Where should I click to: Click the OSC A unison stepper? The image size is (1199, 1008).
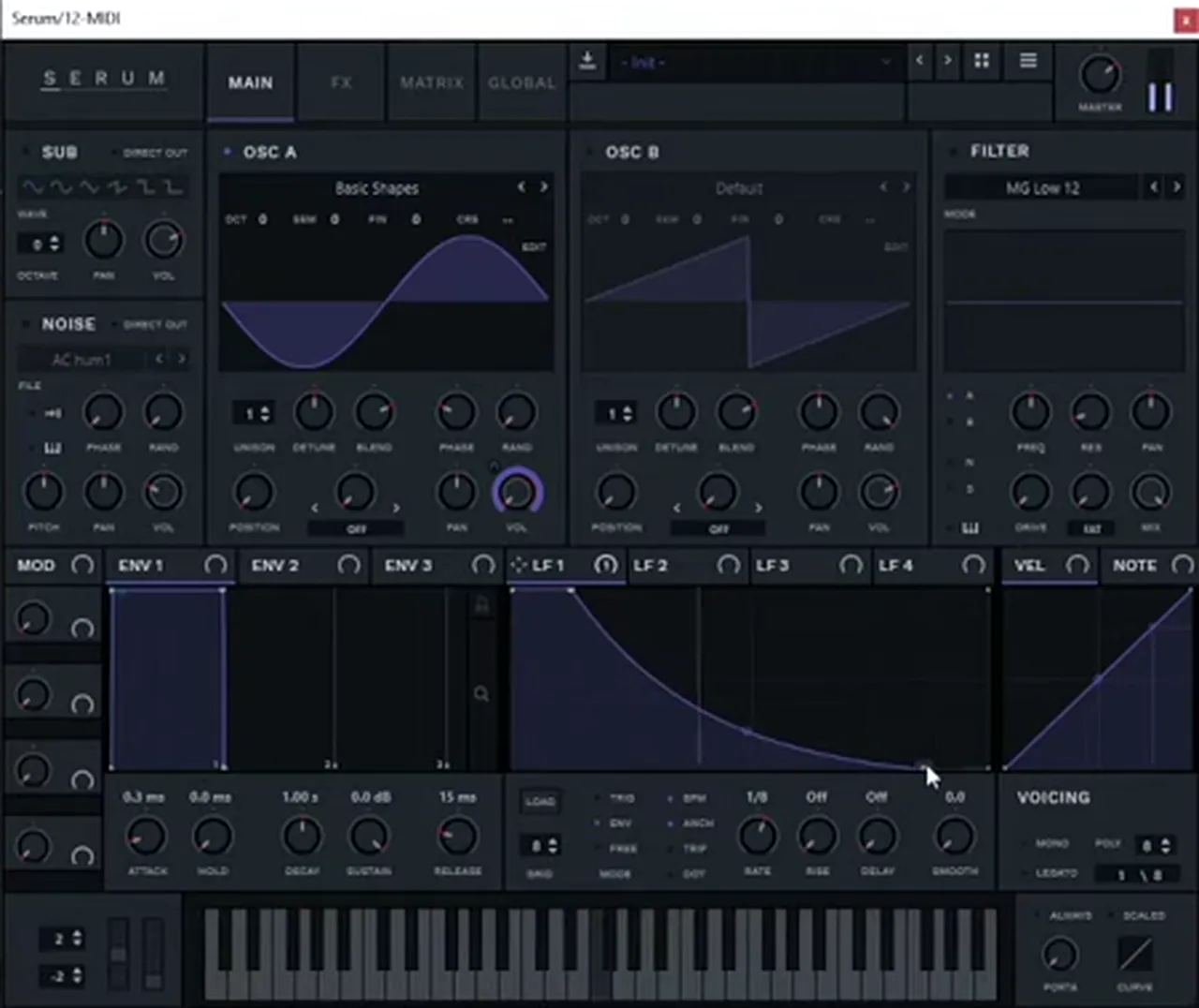coord(253,413)
